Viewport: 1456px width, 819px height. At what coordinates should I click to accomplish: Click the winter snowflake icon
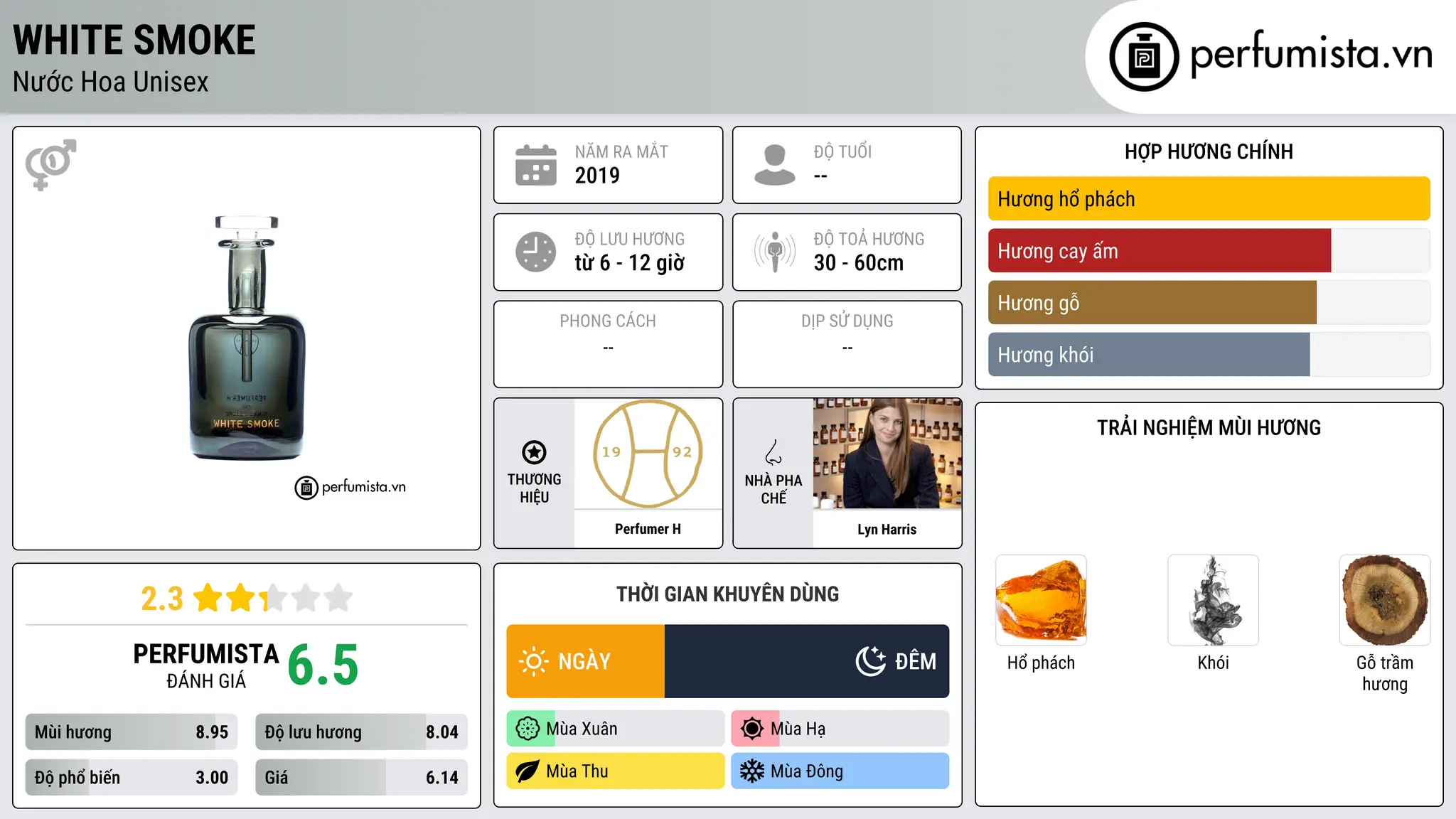click(752, 771)
